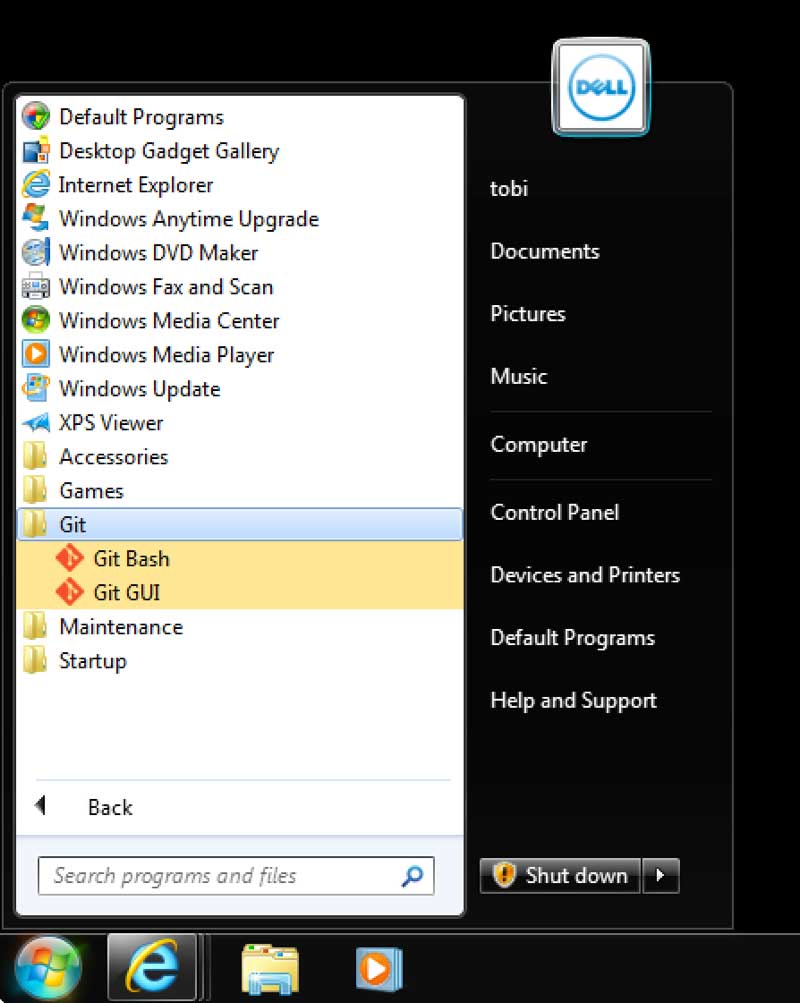
Task: Open XPS Viewer
Action: click(x=110, y=423)
